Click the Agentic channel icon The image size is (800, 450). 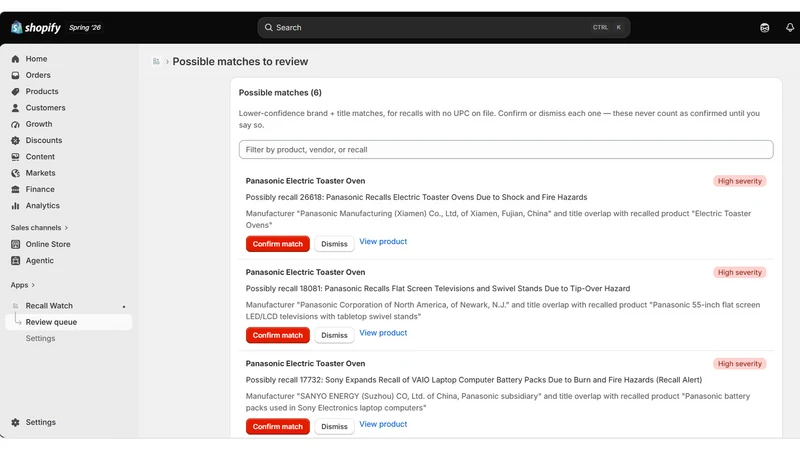15,261
